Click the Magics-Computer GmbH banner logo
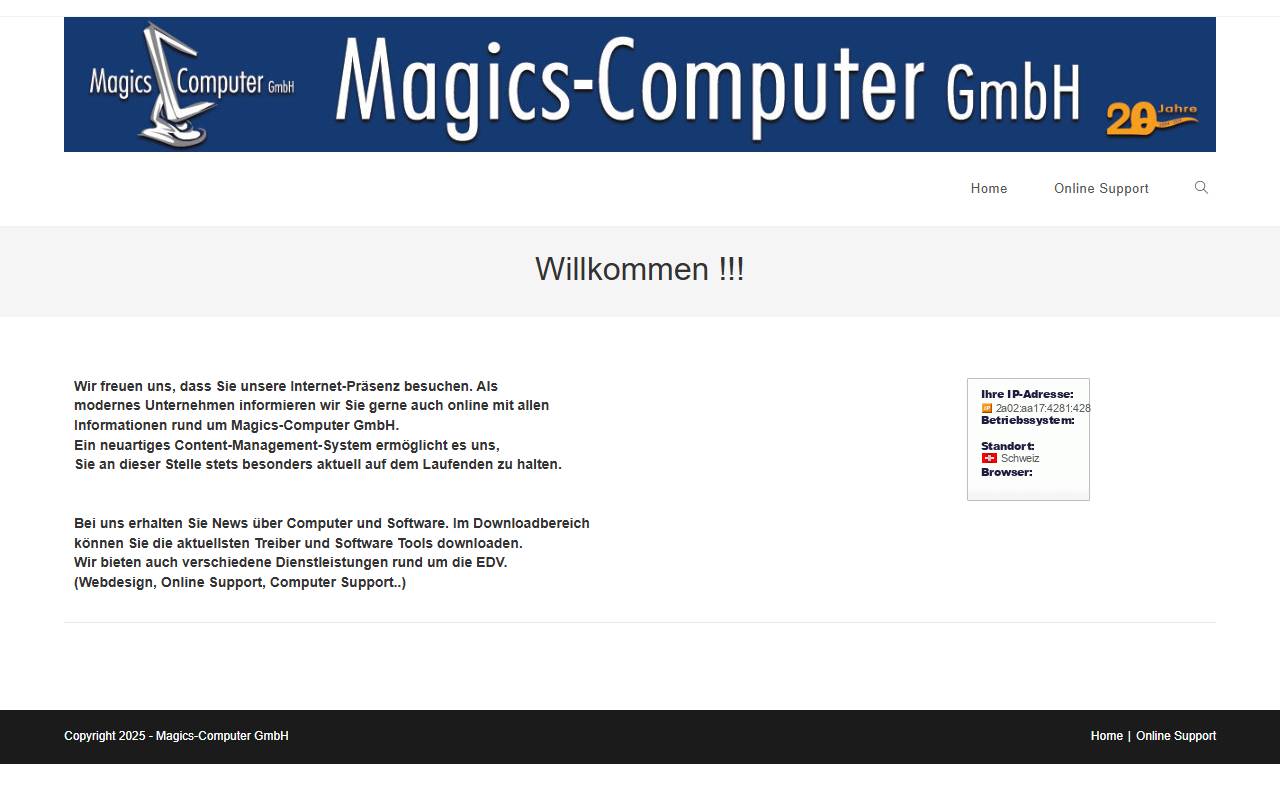 point(640,84)
